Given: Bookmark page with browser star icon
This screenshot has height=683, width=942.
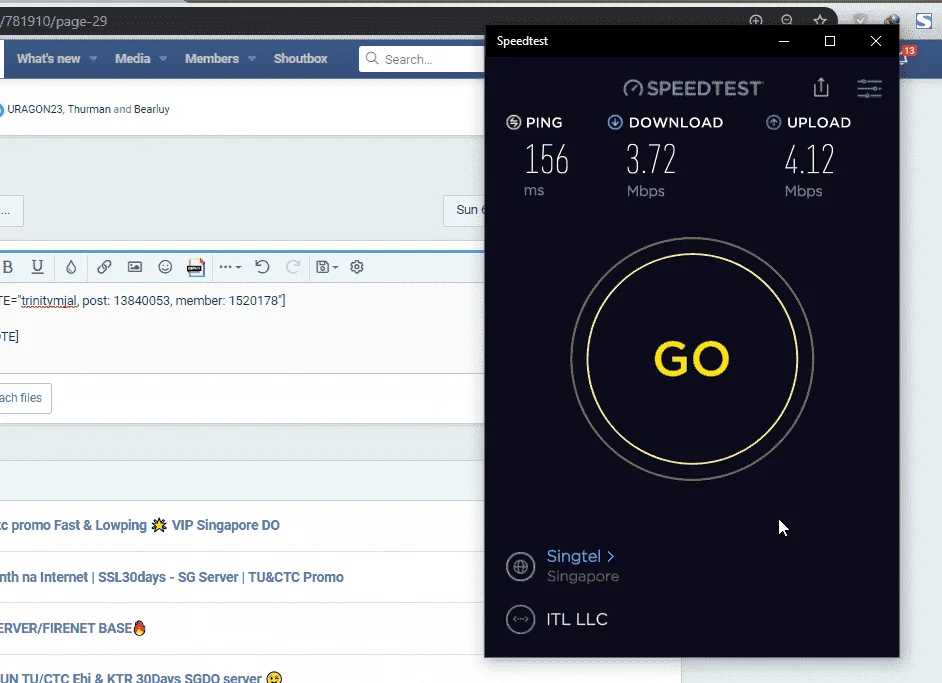Looking at the screenshot, I should (x=819, y=20).
